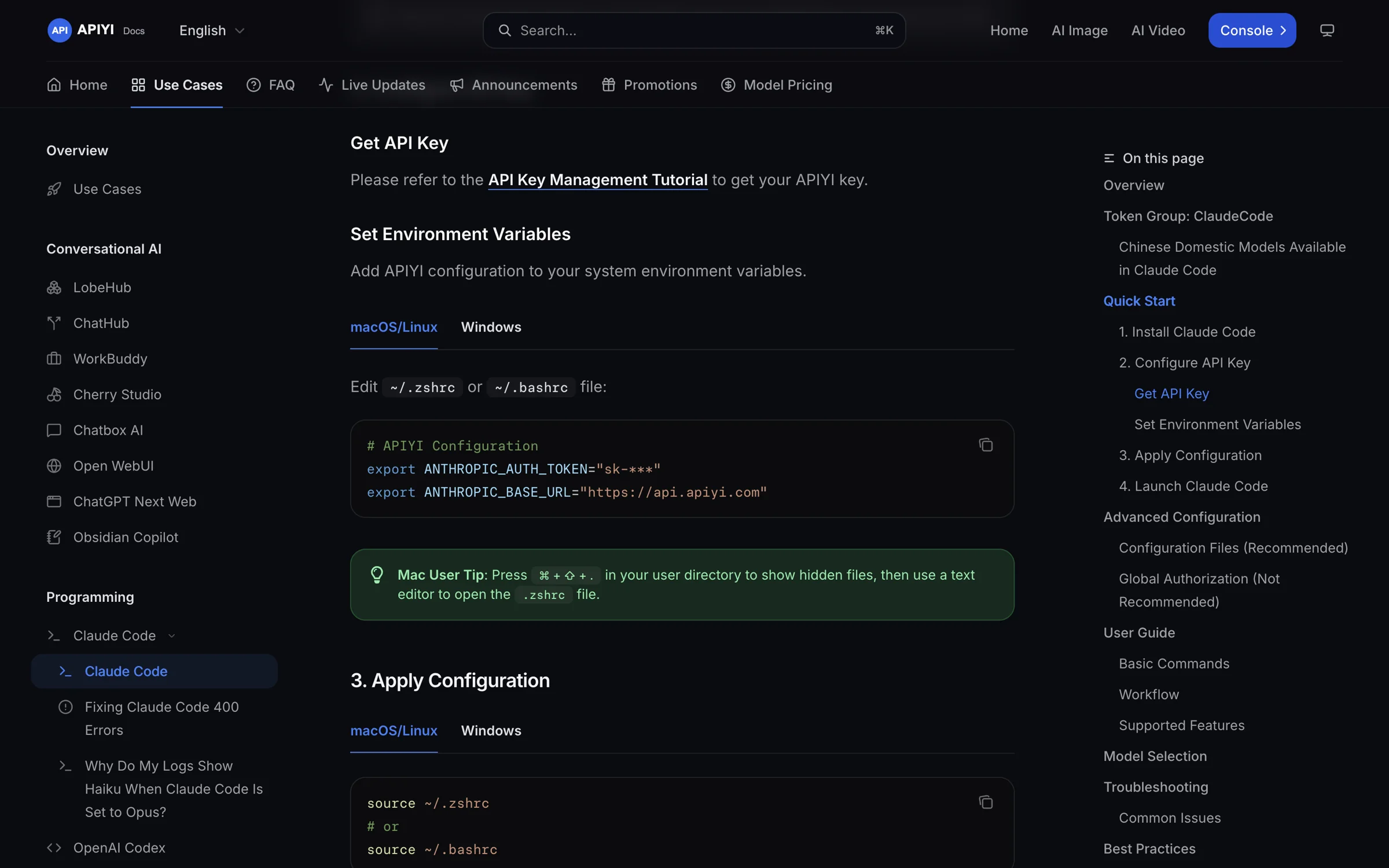Viewport: 1389px width, 868px height.
Task: Click the AI Video header link
Action: (x=1158, y=30)
